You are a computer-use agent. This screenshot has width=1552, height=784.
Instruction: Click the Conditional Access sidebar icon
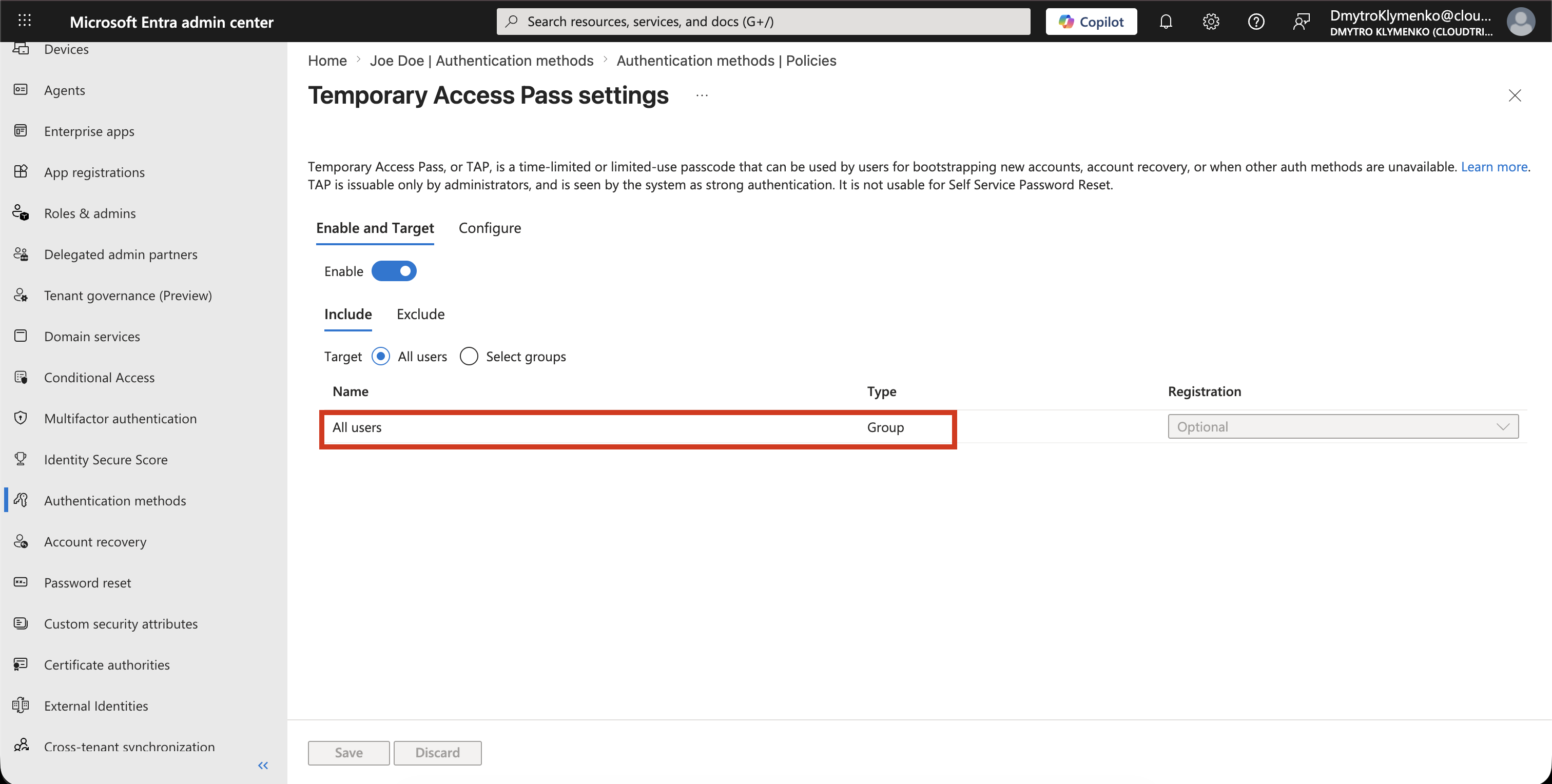click(21, 377)
